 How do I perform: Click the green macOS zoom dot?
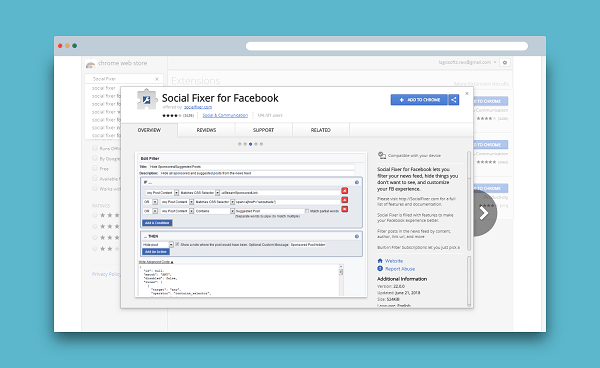pyautogui.click(x=75, y=46)
